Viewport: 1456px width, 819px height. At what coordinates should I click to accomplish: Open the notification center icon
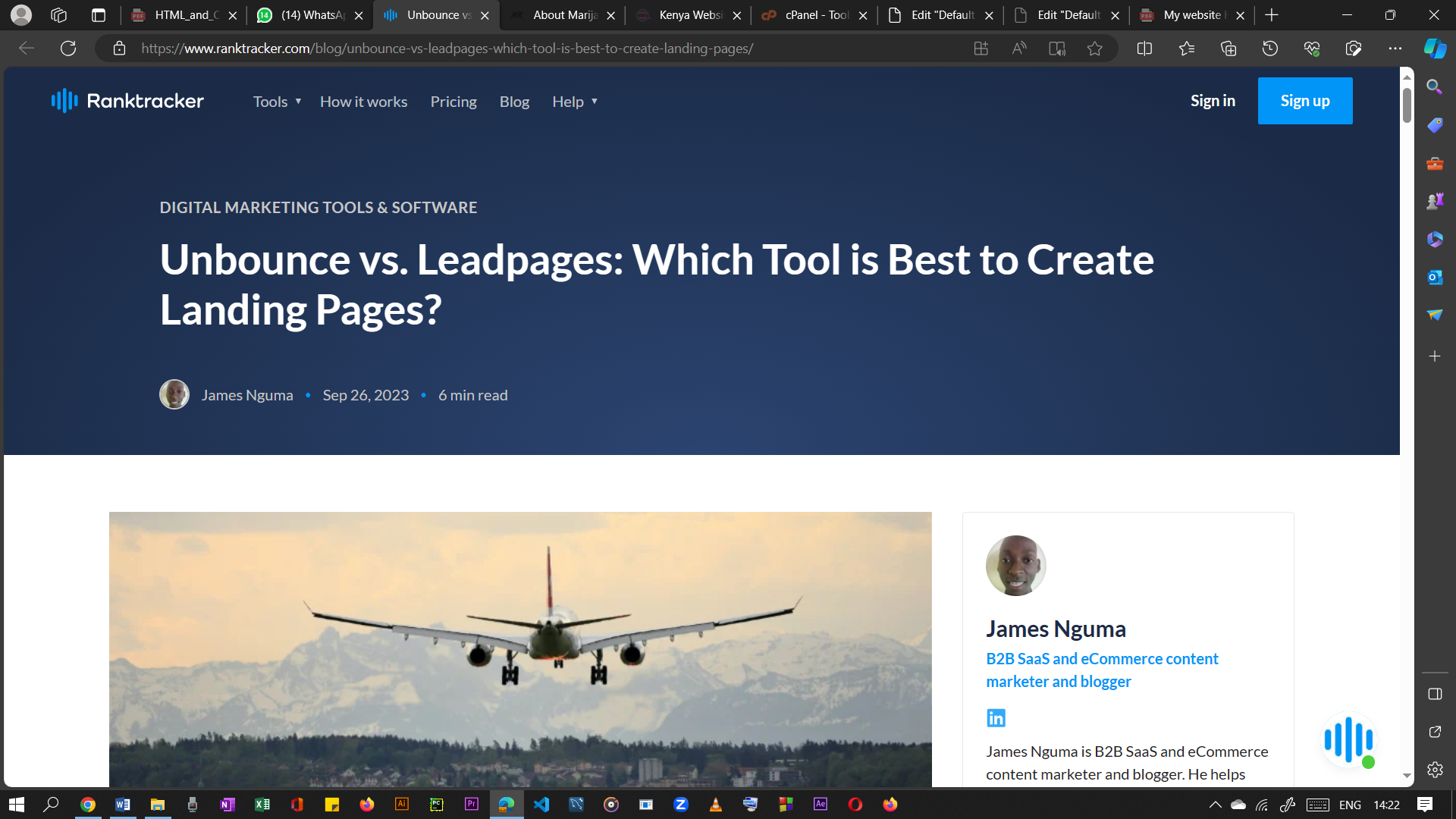(1425, 805)
